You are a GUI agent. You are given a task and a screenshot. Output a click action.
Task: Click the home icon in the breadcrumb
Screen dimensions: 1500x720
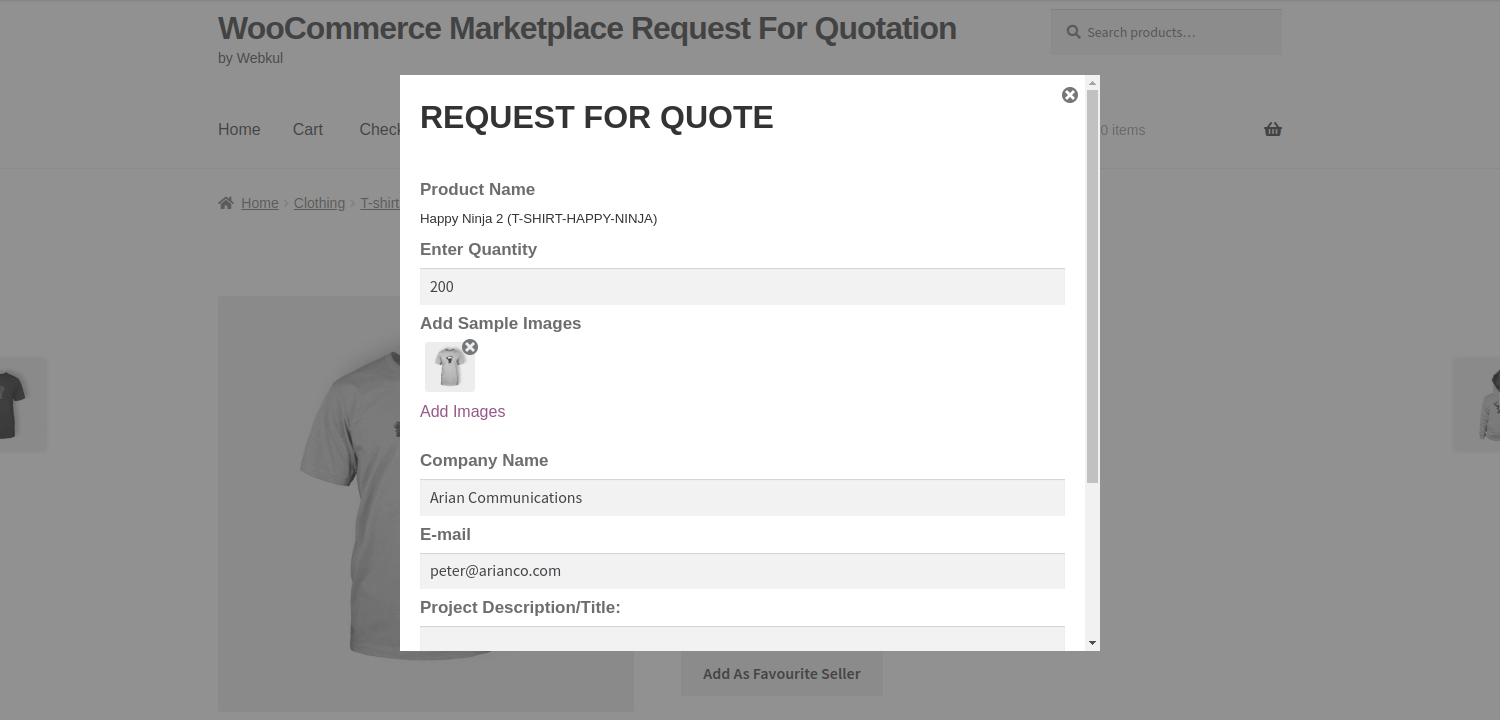[226, 202]
